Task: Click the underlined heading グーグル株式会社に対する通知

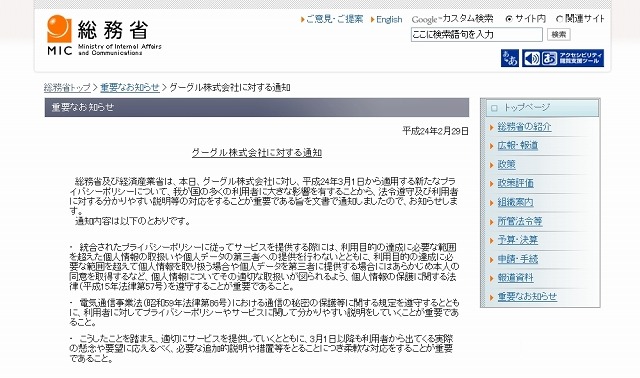Action: pos(257,153)
